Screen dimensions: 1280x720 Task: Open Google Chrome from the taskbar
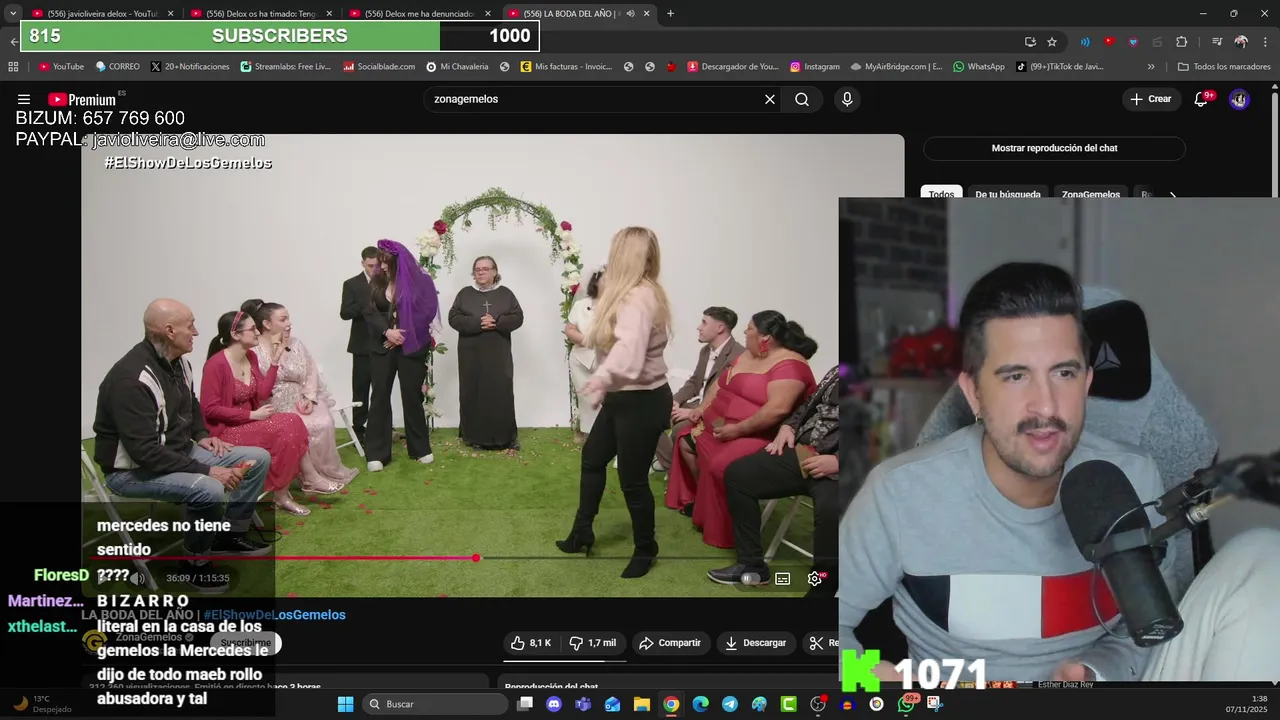point(671,704)
